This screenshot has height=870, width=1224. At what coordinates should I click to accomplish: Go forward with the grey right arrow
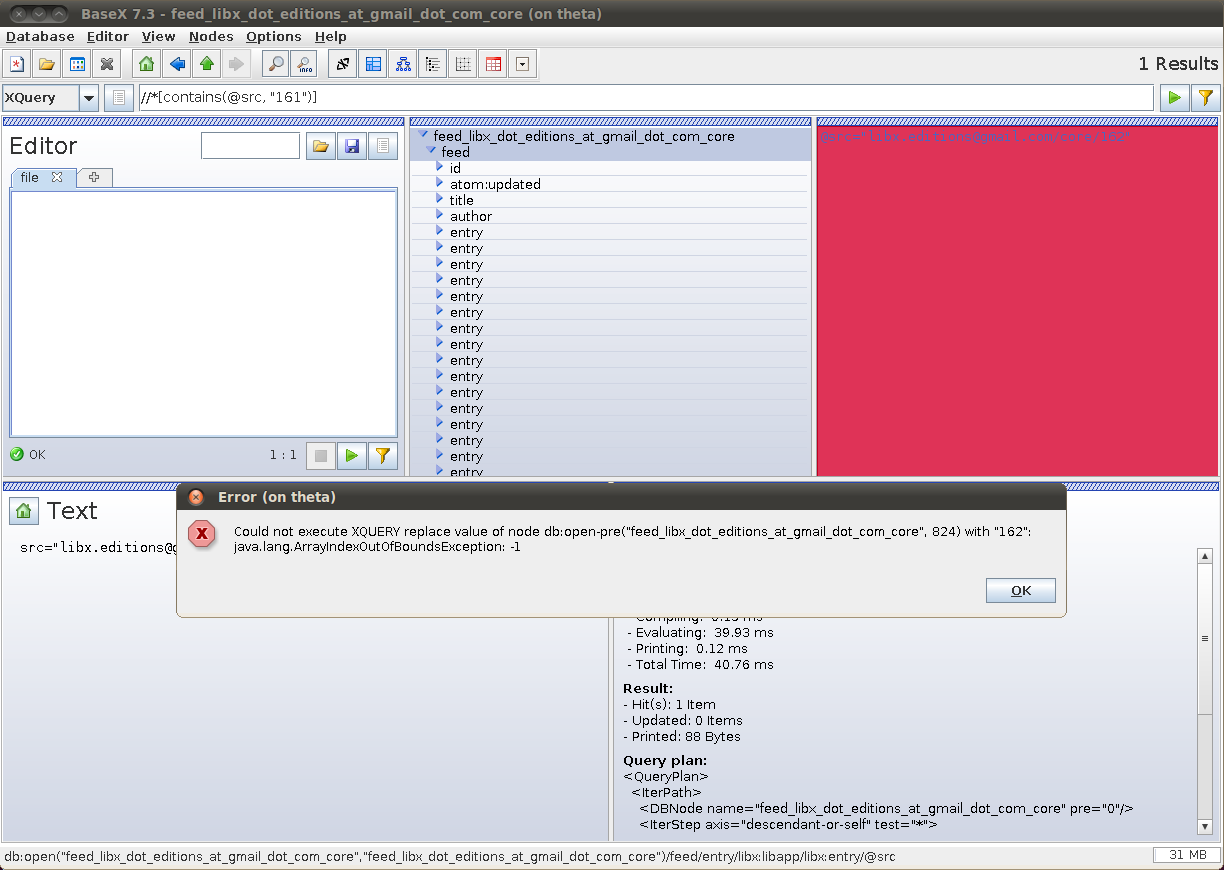pyautogui.click(x=236, y=64)
